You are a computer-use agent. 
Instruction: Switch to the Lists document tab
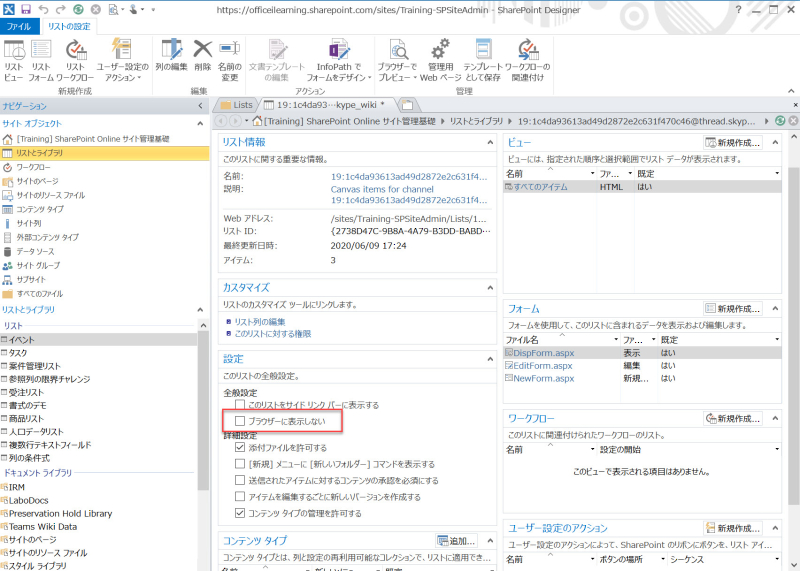(x=237, y=105)
